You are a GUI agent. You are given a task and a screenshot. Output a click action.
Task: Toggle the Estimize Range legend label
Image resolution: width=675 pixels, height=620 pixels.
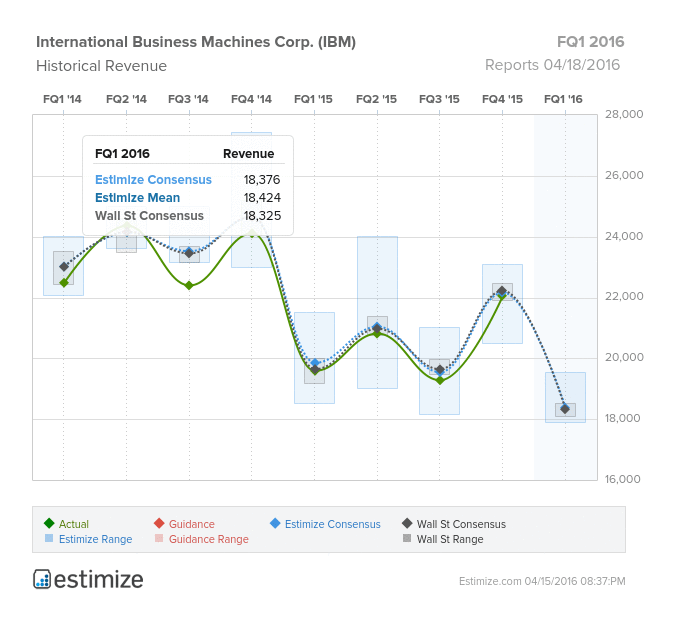pyautogui.click(x=96, y=539)
